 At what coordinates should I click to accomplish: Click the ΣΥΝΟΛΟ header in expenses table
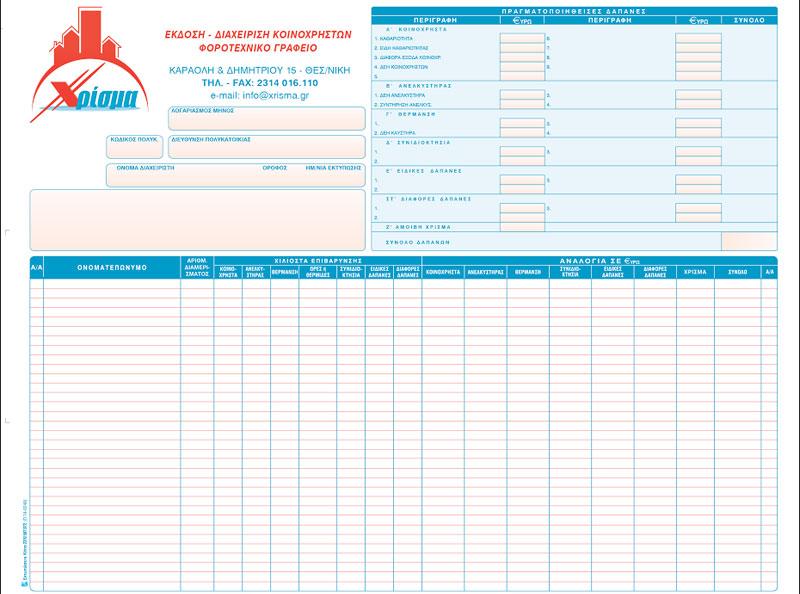[x=749, y=20]
